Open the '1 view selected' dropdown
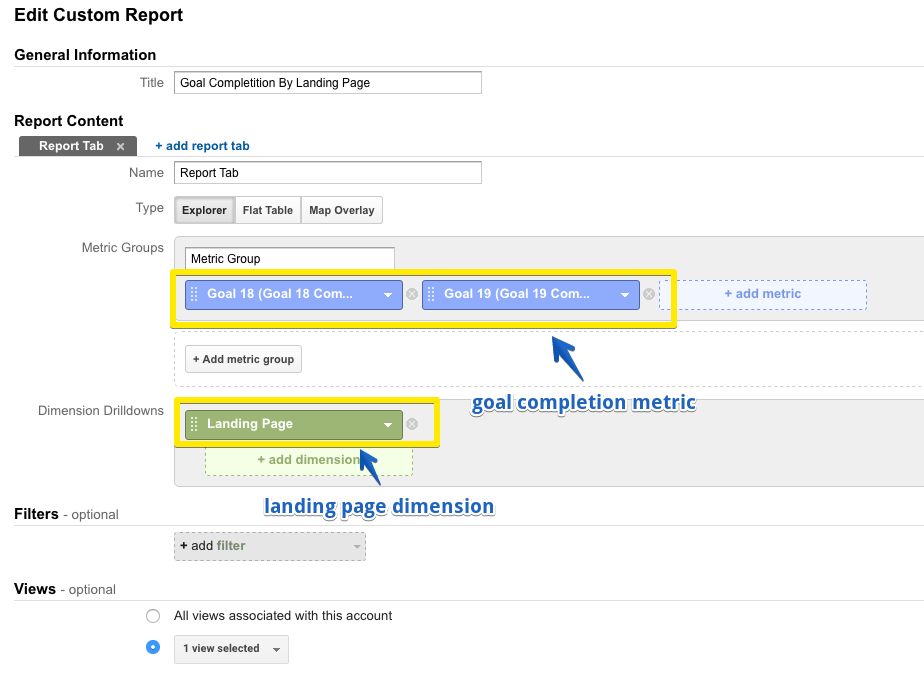The height and width of the screenshot is (685, 924). 230,648
